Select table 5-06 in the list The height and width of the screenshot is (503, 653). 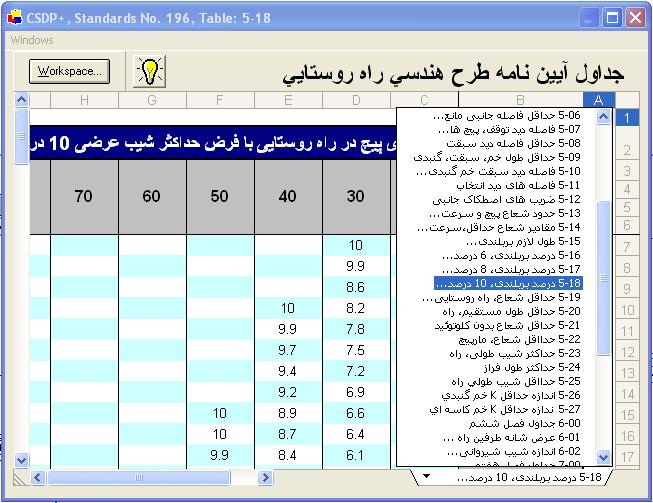pyautogui.click(x=507, y=116)
